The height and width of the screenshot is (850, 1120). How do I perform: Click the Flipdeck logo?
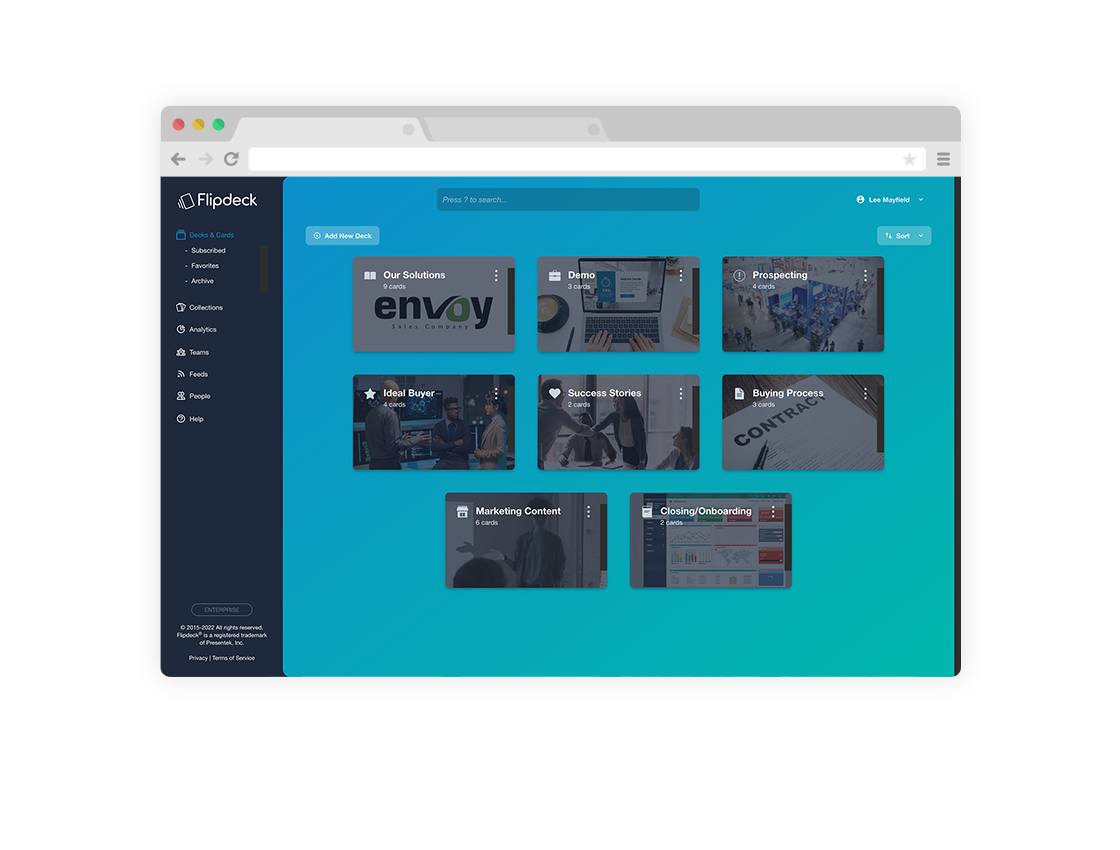[x=217, y=201]
